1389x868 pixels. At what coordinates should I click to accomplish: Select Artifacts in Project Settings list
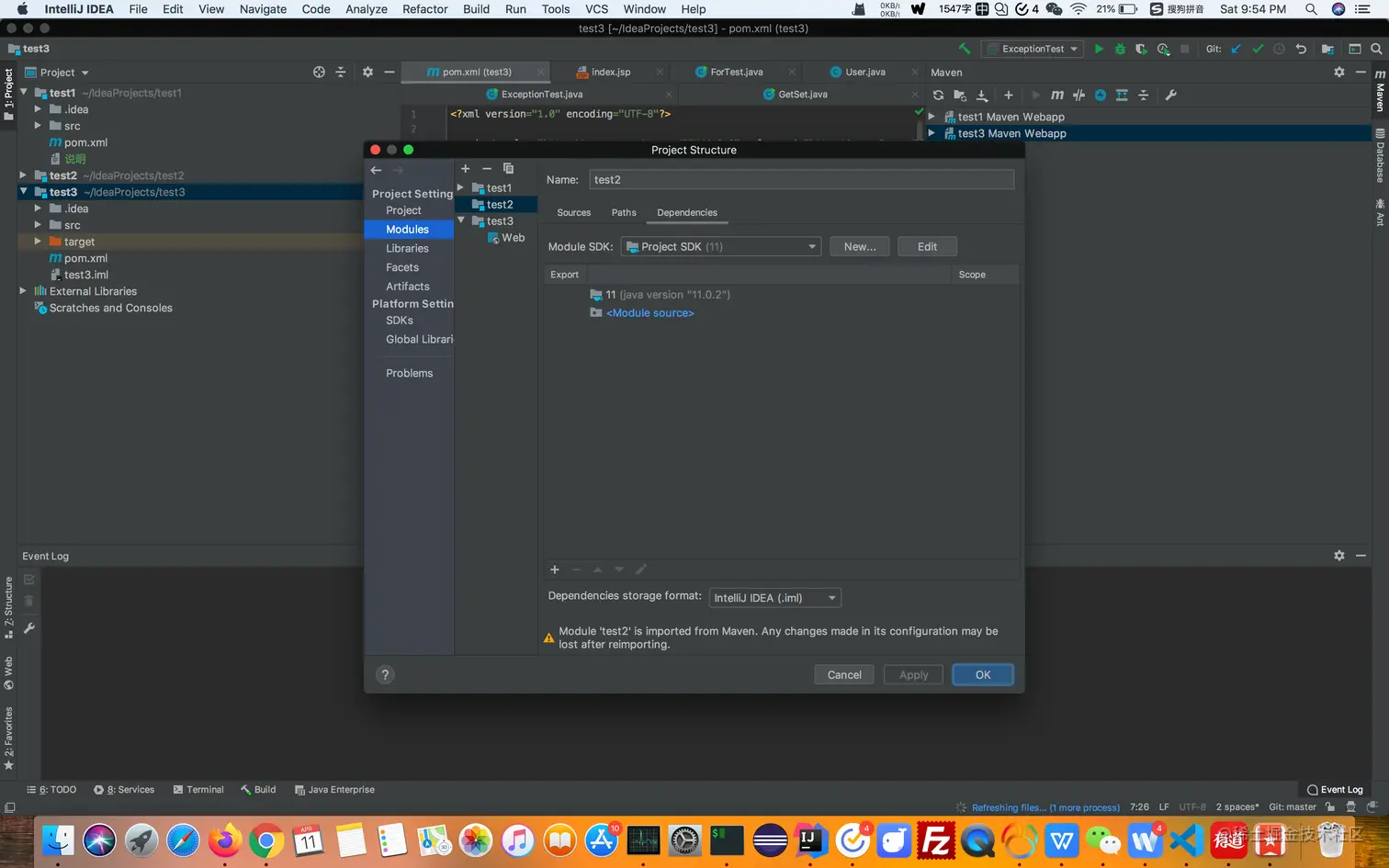[x=407, y=287]
